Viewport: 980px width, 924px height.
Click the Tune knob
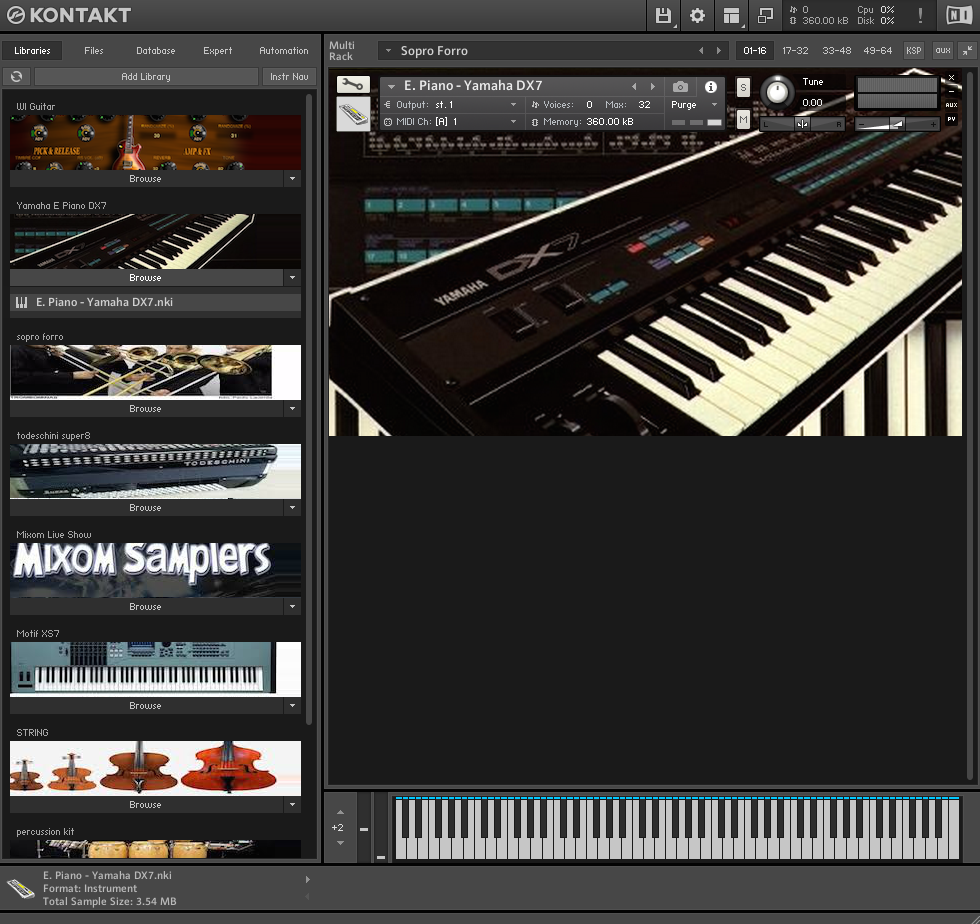(x=777, y=93)
